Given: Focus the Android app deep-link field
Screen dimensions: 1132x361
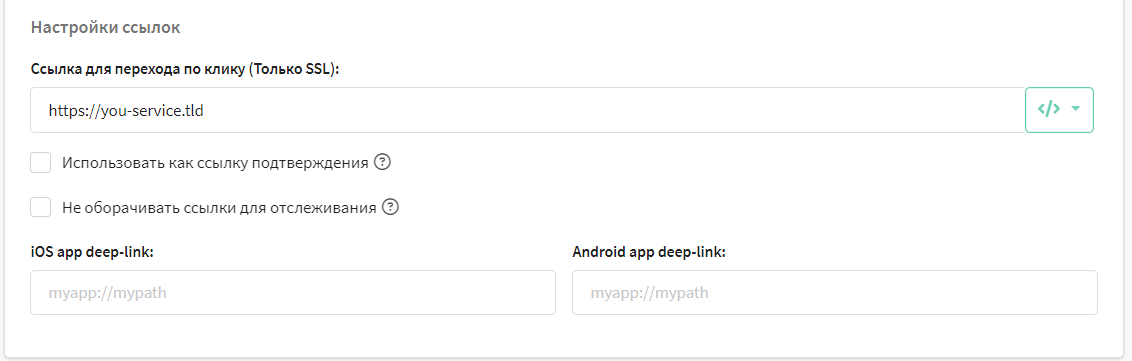Looking at the screenshot, I should coord(835,292).
